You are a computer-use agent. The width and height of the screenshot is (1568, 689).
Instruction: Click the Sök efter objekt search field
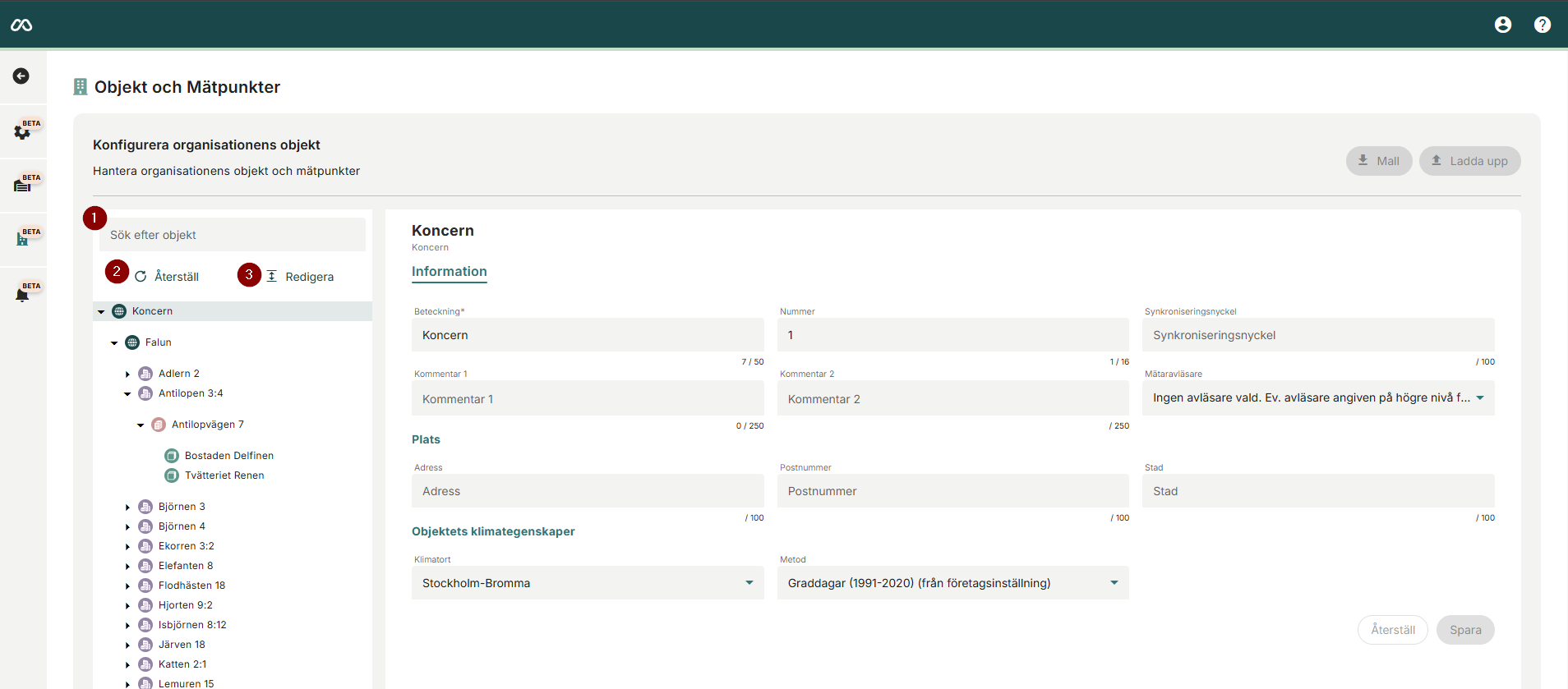(x=232, y=235)
